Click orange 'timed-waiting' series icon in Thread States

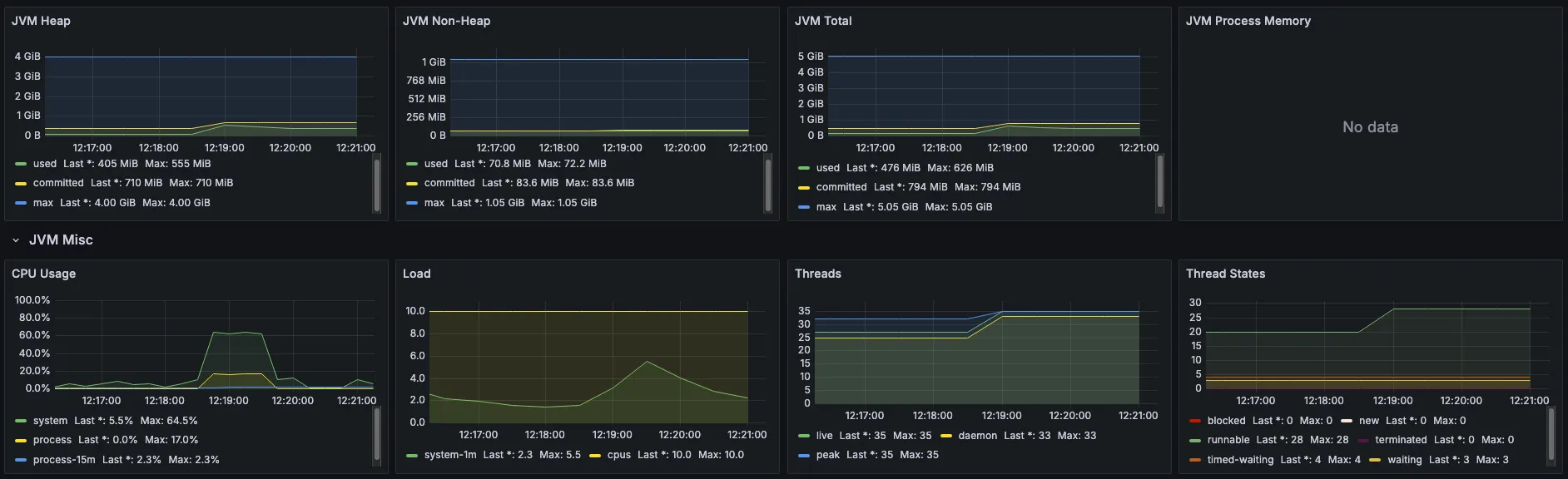pos(1195,460)
